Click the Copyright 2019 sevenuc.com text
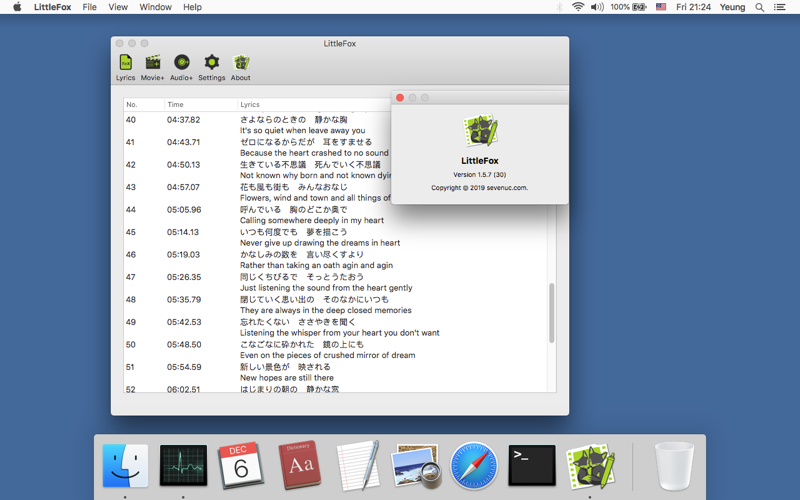Screen dimensions: 800x500 click(x=480, y=188)
